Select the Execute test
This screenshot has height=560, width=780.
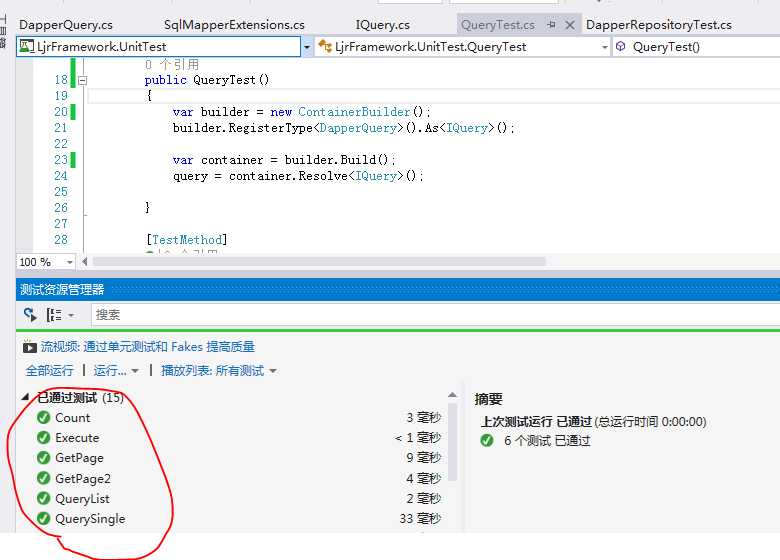[x=77, y=438]
